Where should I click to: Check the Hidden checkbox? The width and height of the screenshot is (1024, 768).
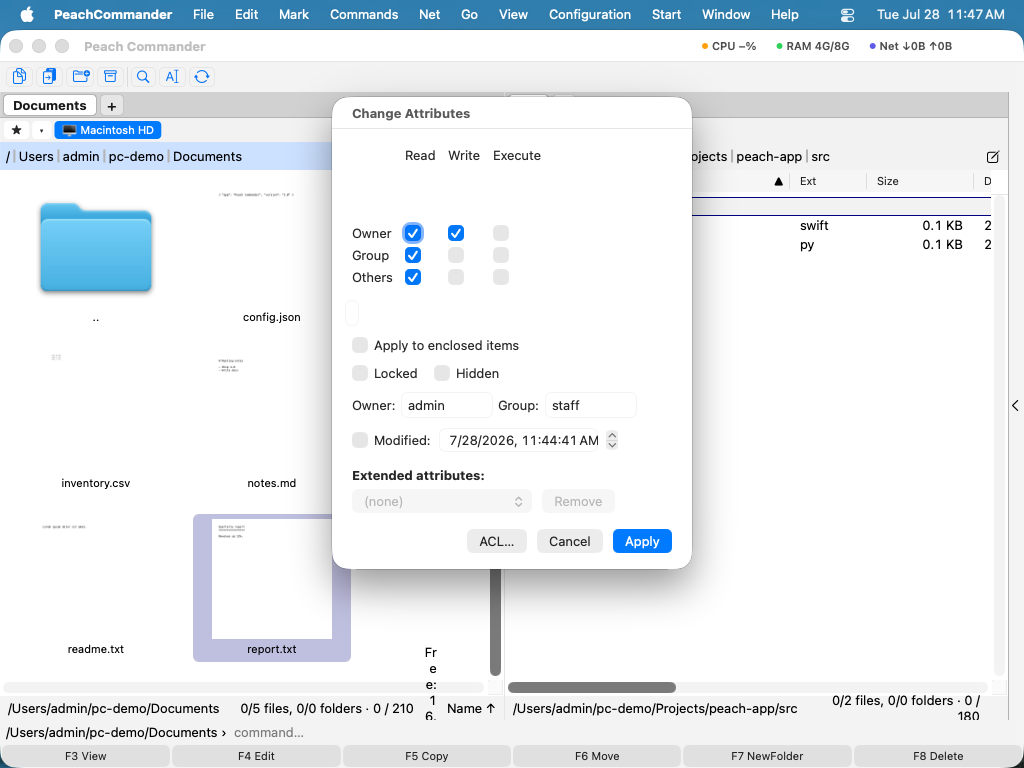(x=442, y=373)
